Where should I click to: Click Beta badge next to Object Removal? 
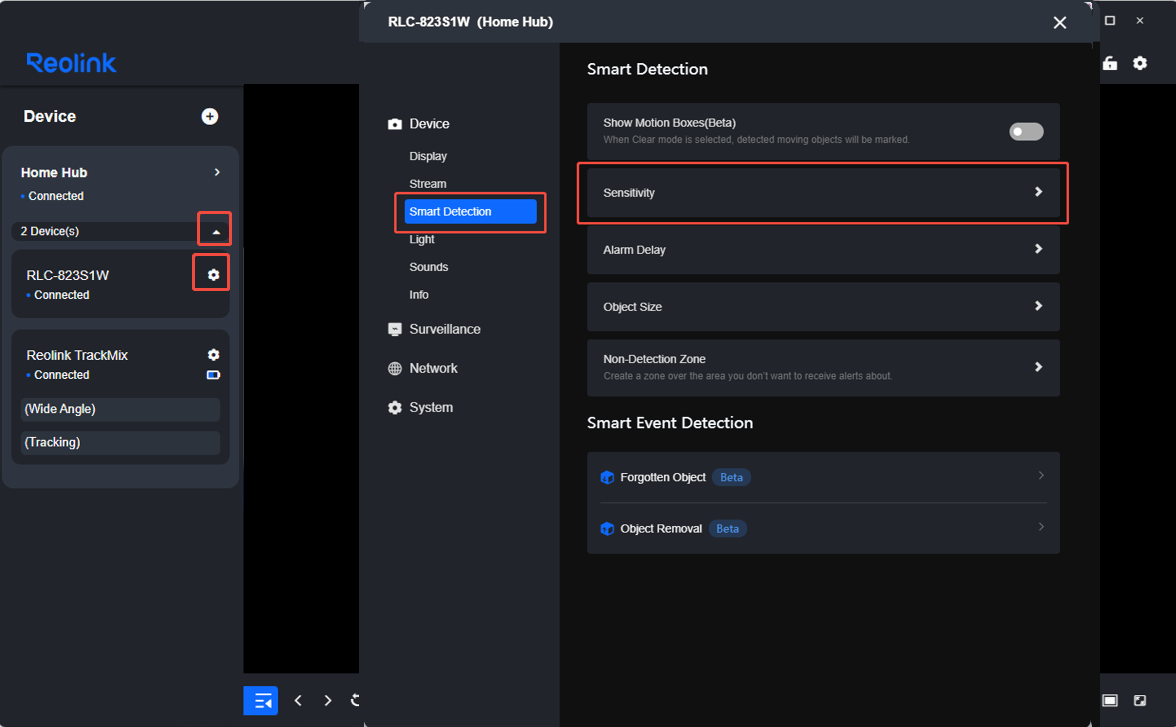728,528
